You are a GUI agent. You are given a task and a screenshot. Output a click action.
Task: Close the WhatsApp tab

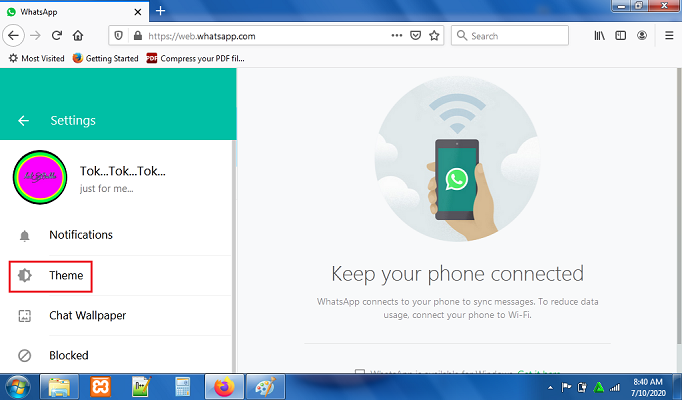138,12
